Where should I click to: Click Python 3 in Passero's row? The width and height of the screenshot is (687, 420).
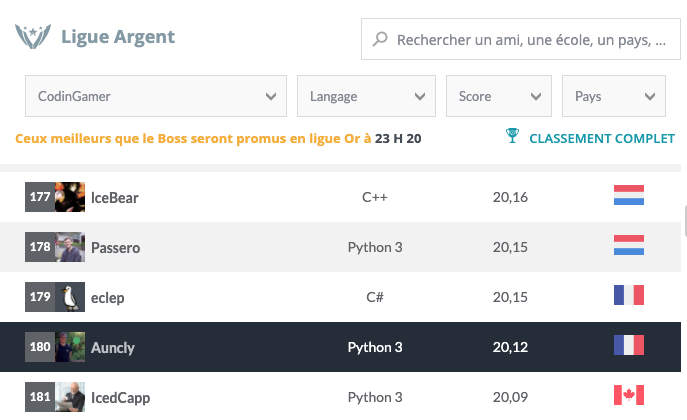pos(375,247)
